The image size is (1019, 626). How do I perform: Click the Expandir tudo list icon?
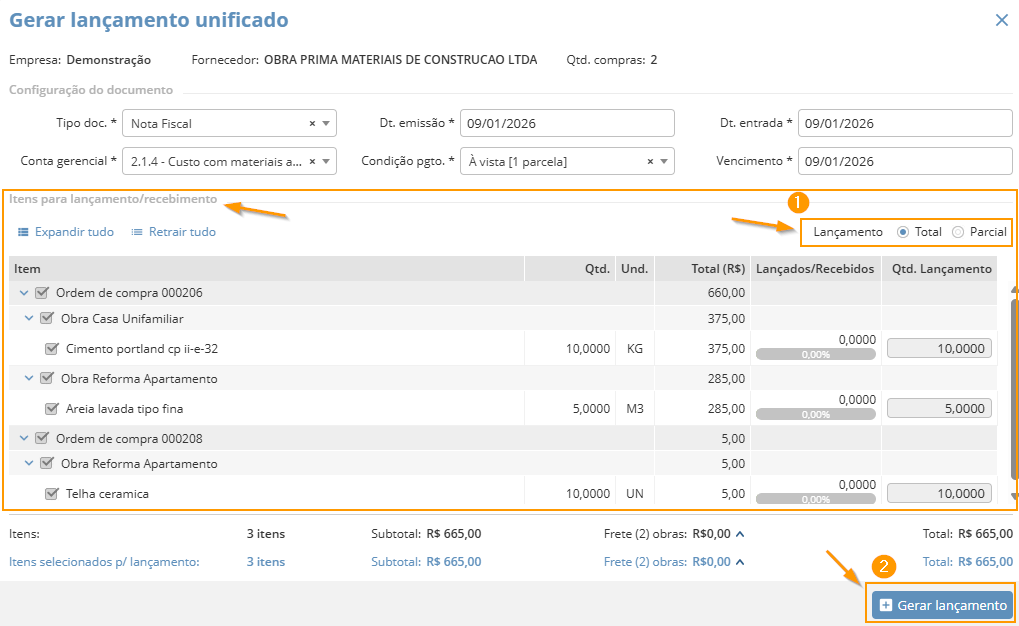coord(23,232)
